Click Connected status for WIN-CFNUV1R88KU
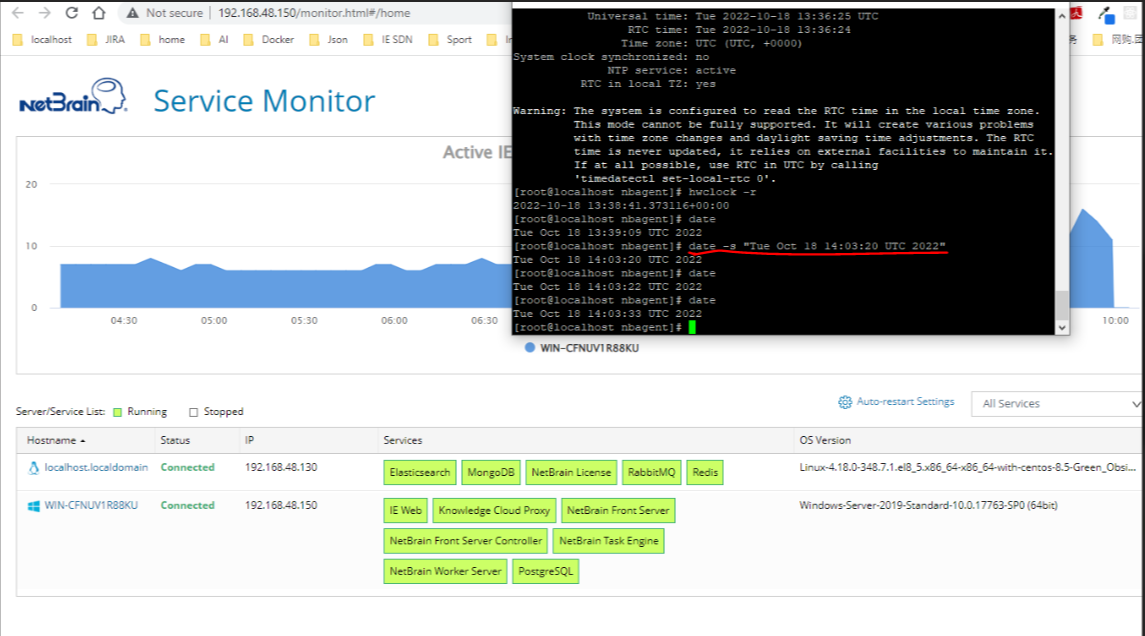The image size is (1145, 636). (188, 505)
